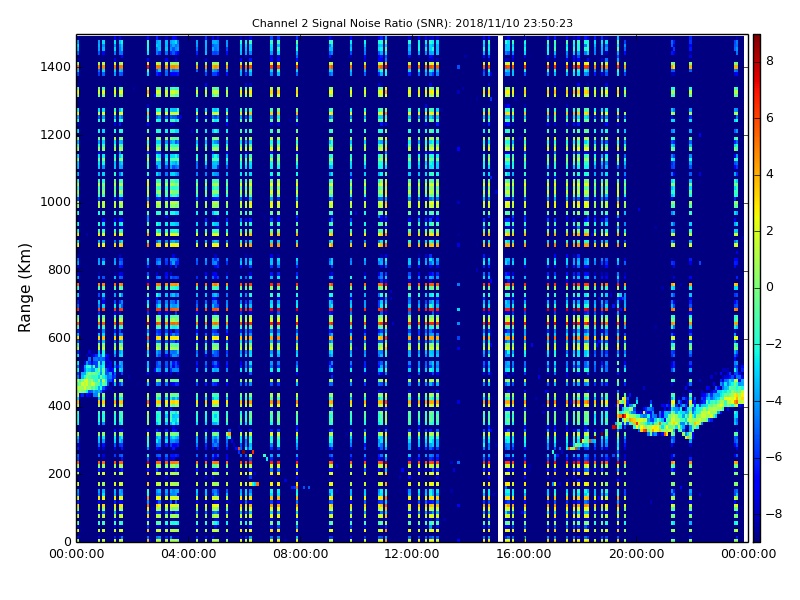The width and height of the screenshot is (800, 600).
Task: Click the 0 range axis tick label
Action: coord(67,541)
